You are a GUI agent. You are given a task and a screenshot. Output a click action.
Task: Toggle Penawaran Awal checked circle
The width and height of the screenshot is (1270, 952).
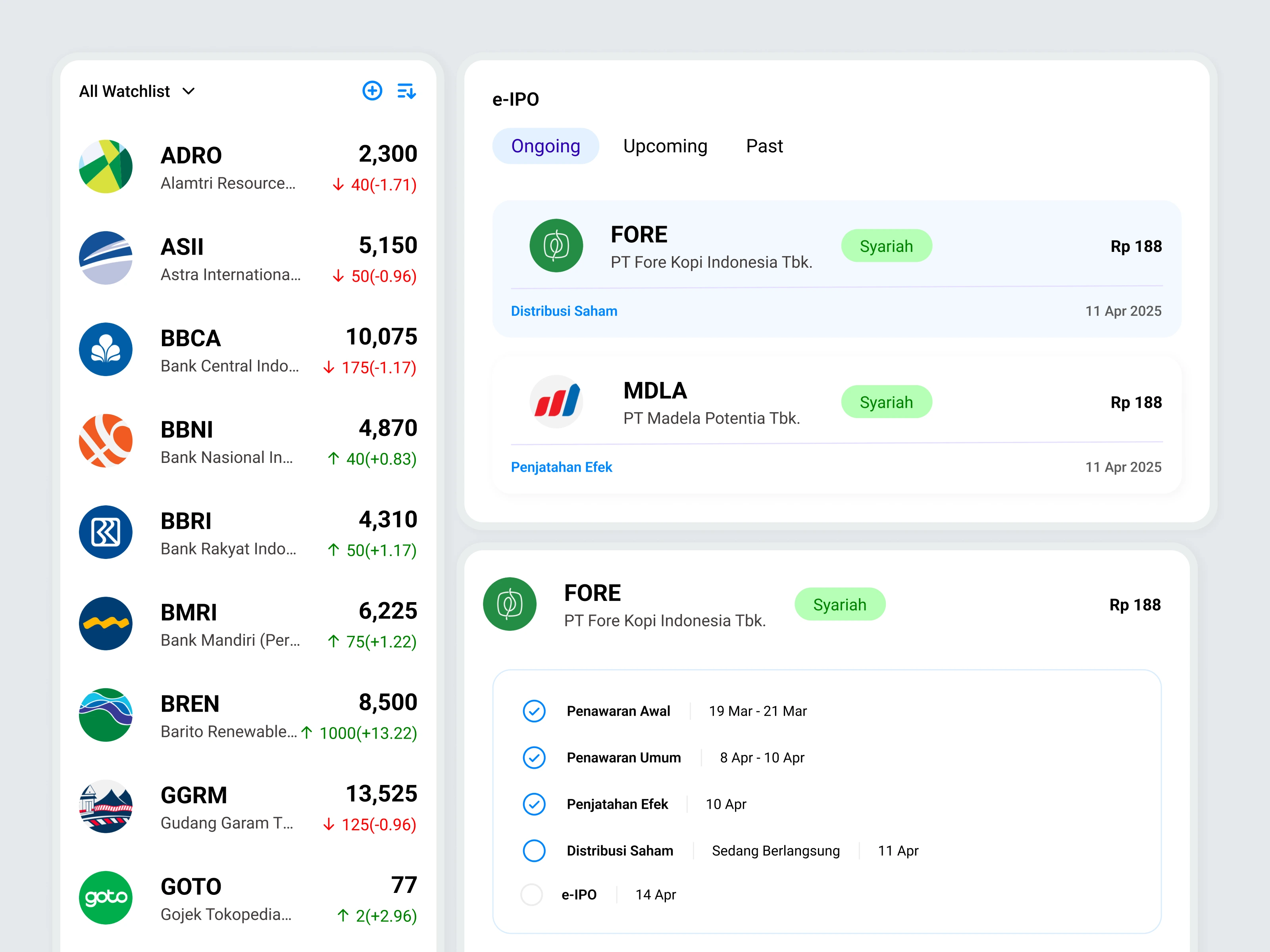coord(534,711)
